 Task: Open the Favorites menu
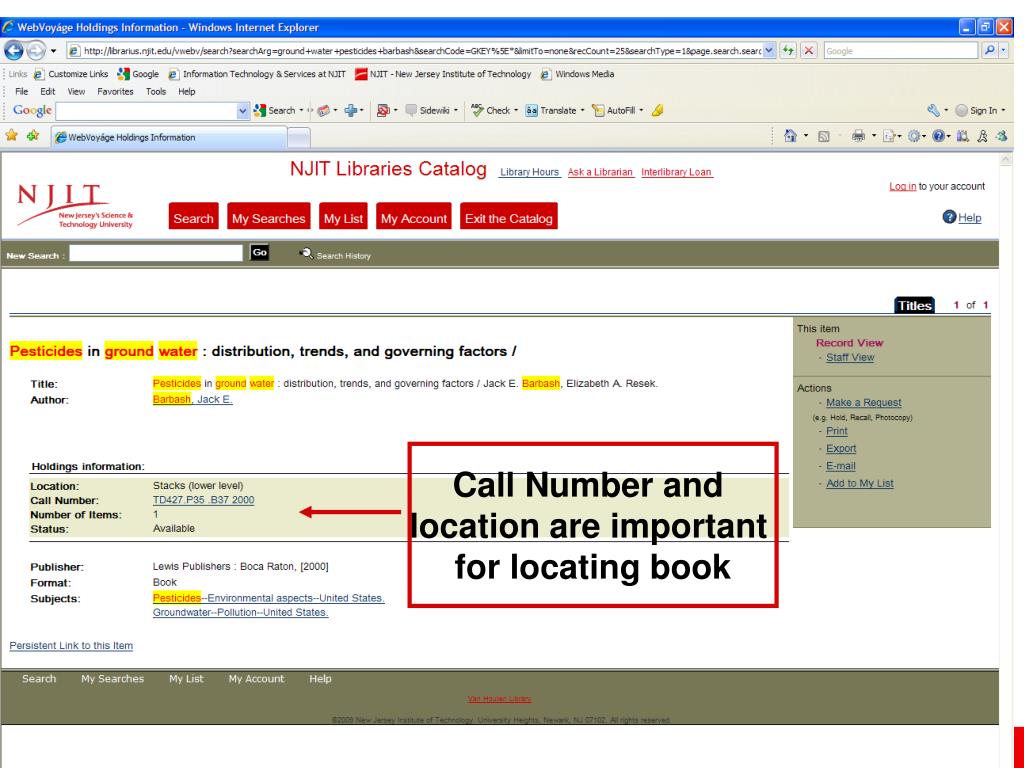[115, 91]
